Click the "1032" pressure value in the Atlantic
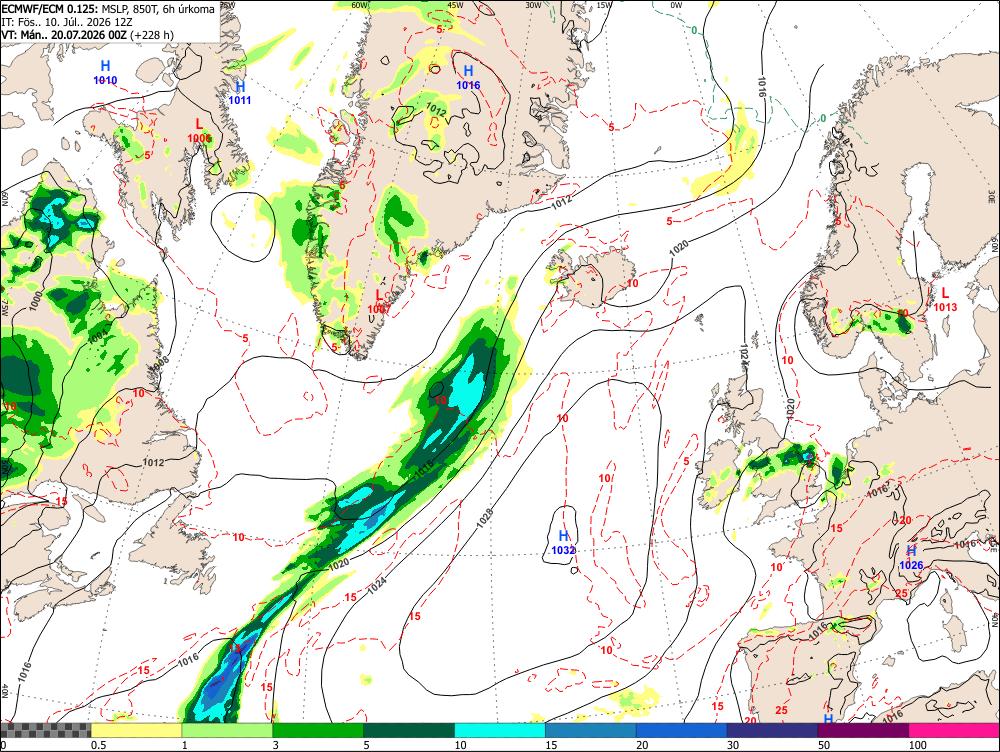 (x=564, y=550)
